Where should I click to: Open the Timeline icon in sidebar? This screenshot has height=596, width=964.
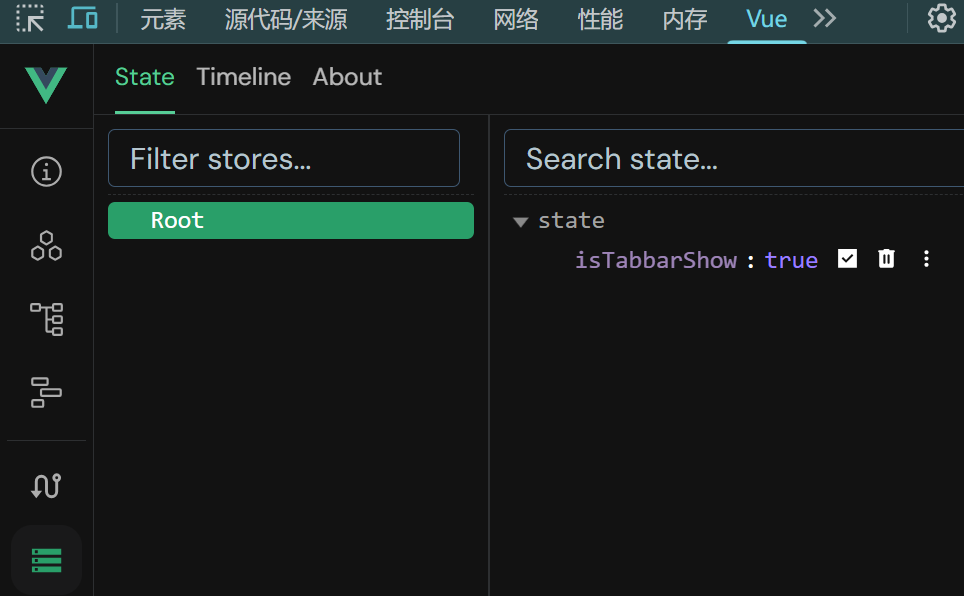click(46, 392)
